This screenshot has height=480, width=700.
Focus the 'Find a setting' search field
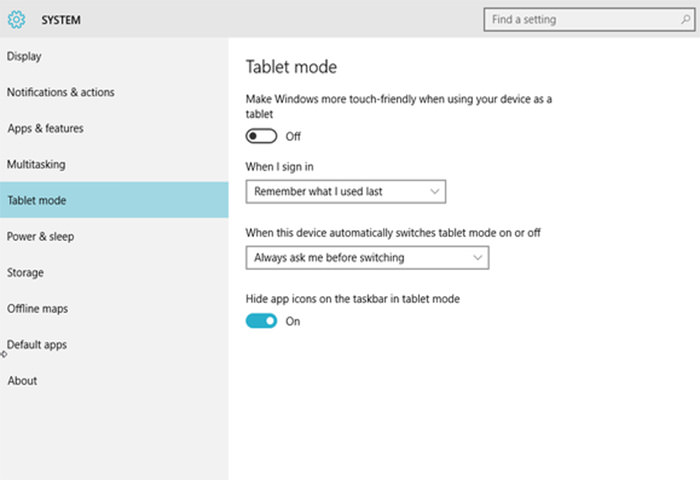(575, 19)
